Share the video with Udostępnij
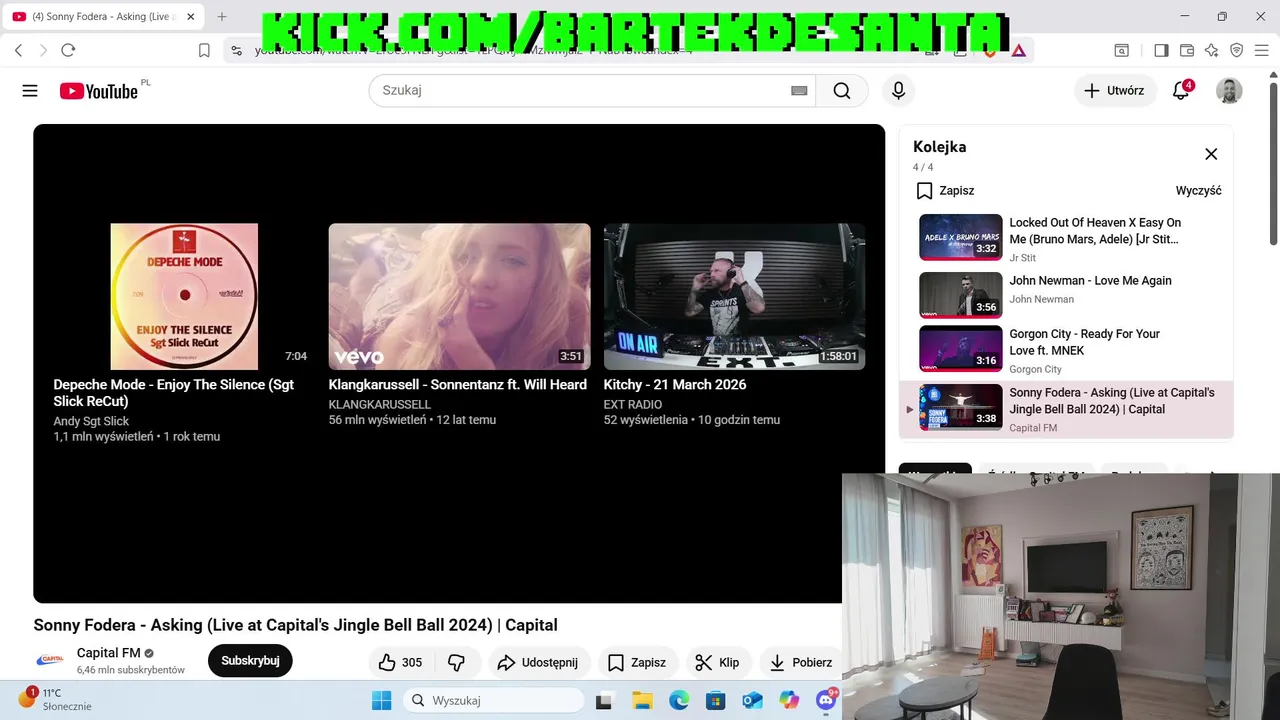1280x720 pixels. coord(538,662)
